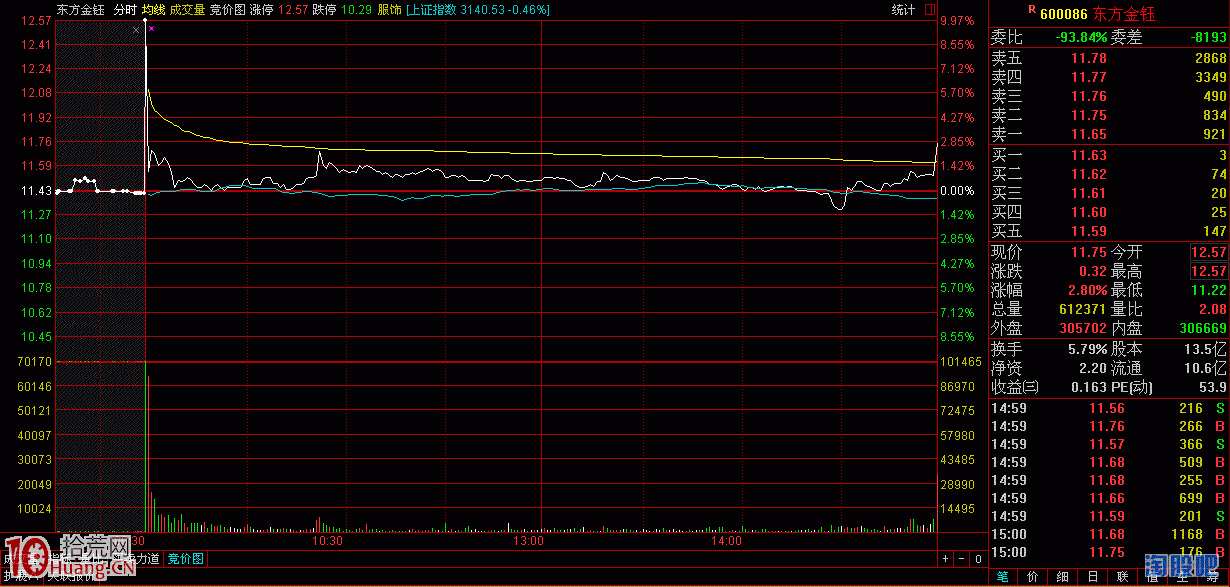Screen dimensions: 1230x587
Task: Select the 14:59 trade at 11.76
Action: coord(1109,426)
